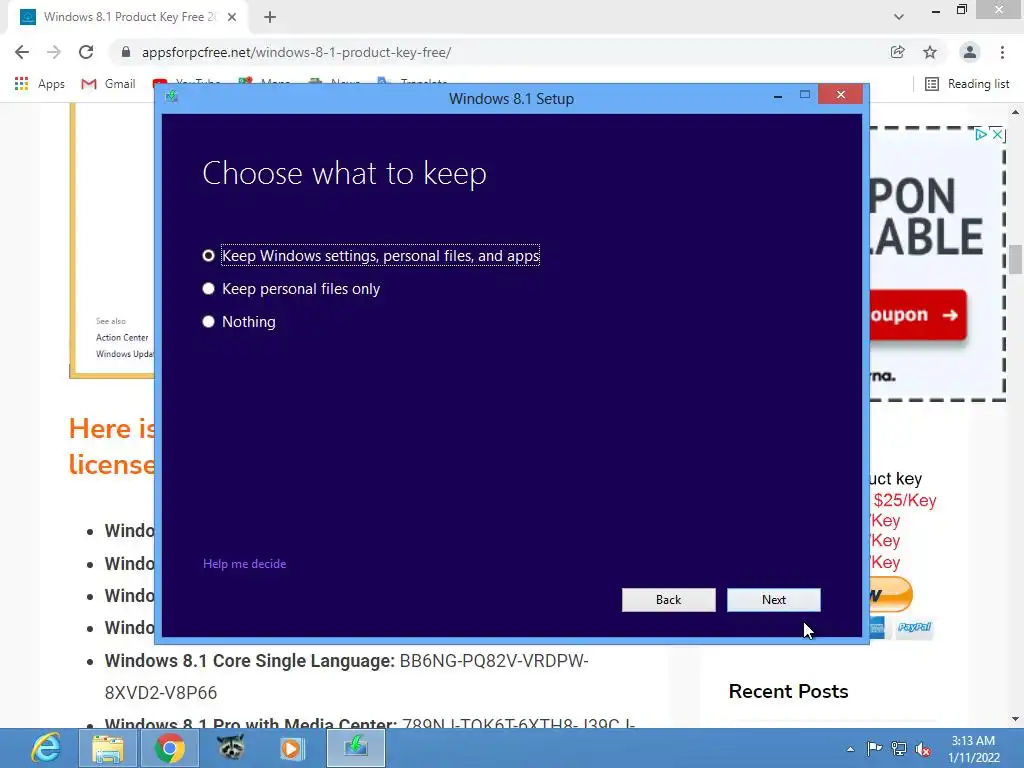The image size is (1024, 768).
Task: Select Keep personal files only option
Action: 291,289
